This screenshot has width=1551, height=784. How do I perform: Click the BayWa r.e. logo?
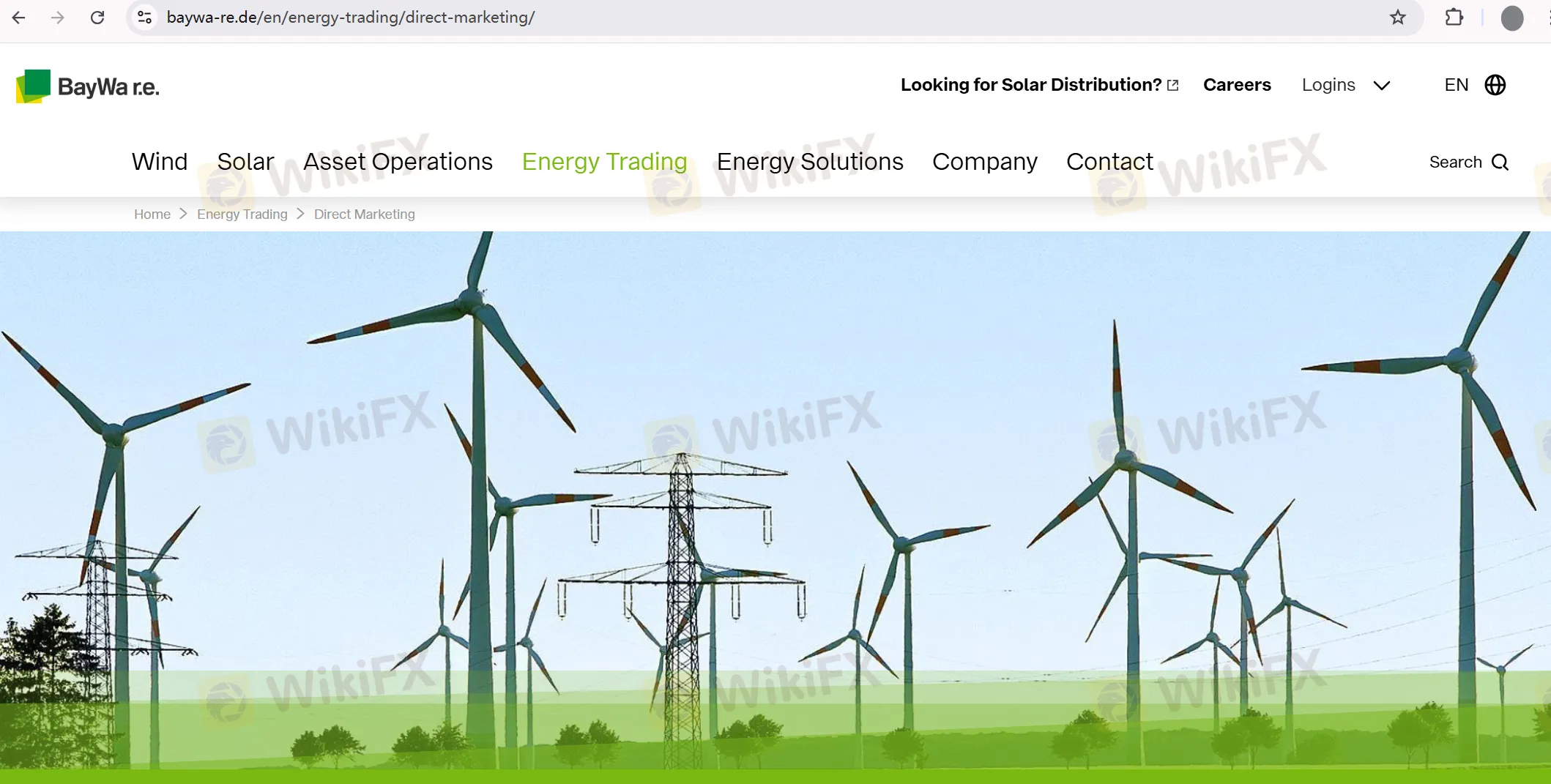point(87,86)
